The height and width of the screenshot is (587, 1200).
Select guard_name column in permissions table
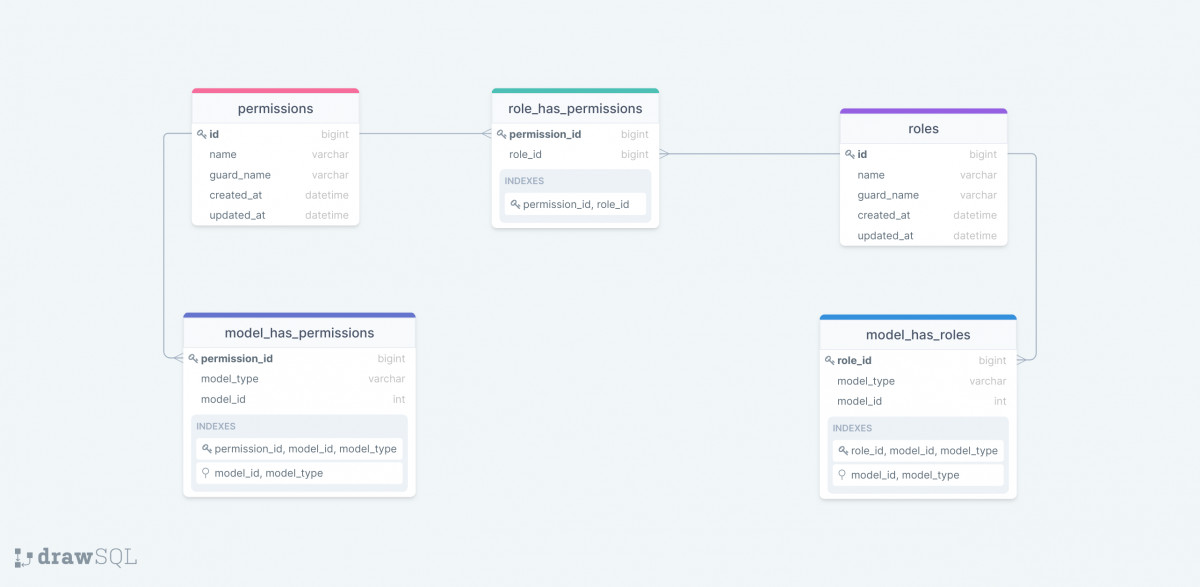click(240, 175)
